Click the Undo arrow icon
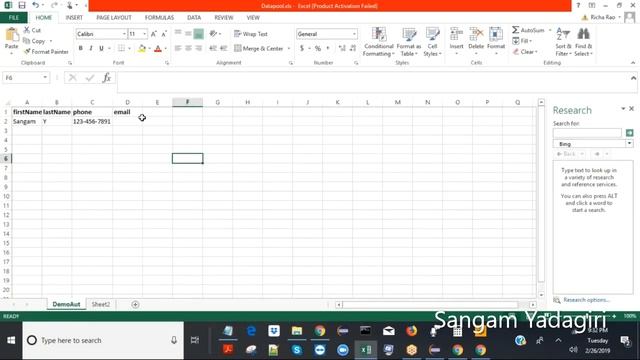Viewport: 640px width, 360px height. pyautogui.click(x=36, y=5)
